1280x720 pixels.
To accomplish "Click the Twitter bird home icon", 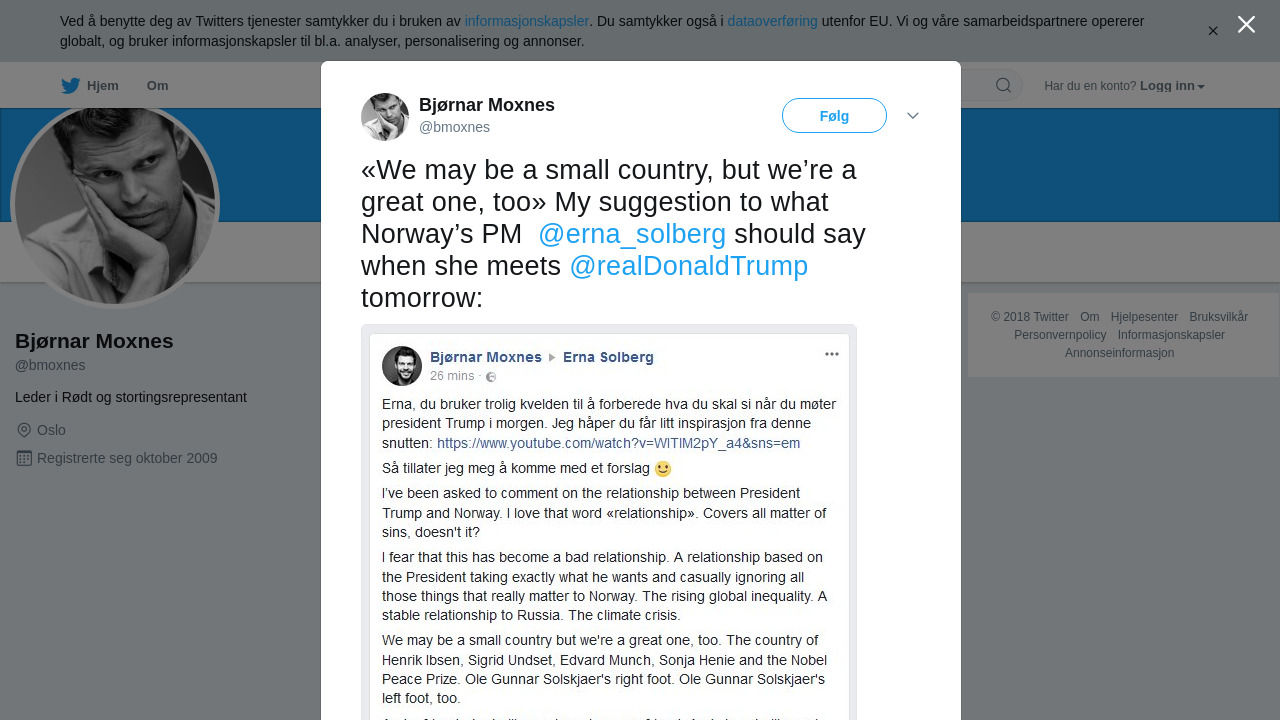I will pos(70,86).
